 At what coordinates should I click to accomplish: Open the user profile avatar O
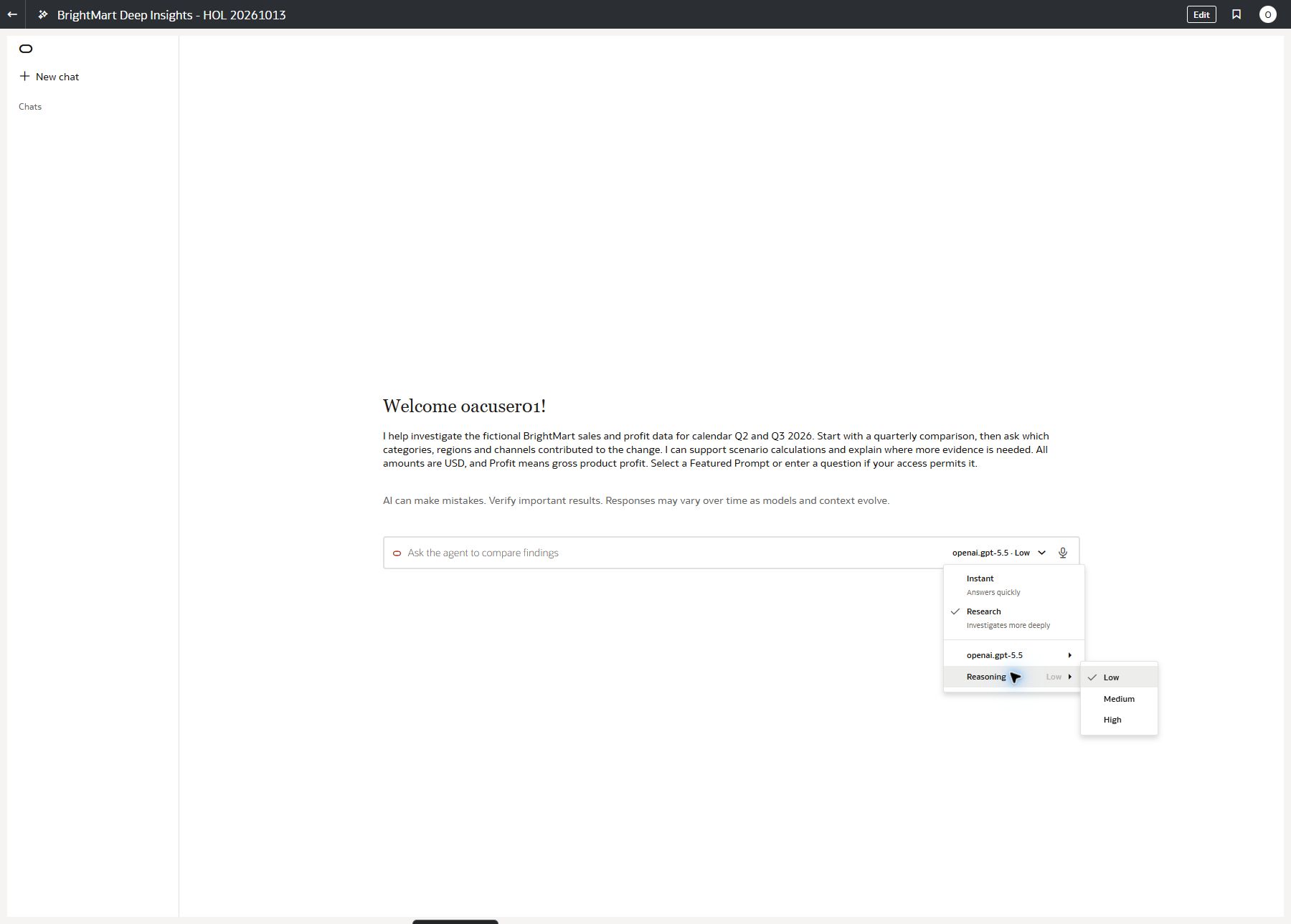(x=1267, y=14)
